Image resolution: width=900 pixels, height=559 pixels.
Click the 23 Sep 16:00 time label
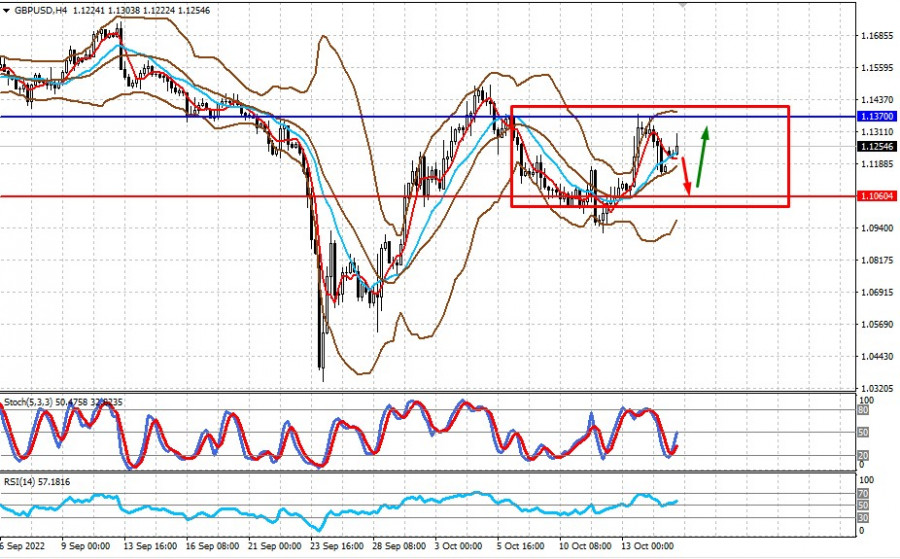pos(337,546)
